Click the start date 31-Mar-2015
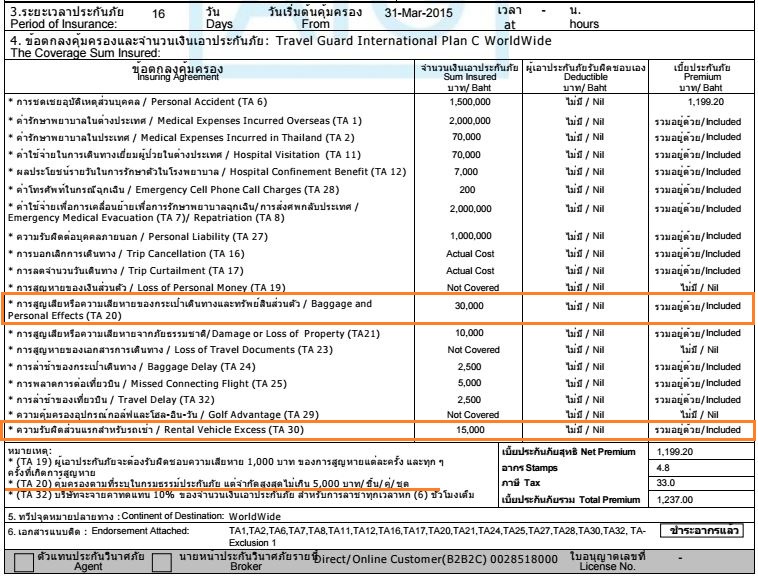Screen dimensions: 758x577 tap(419, 13)
